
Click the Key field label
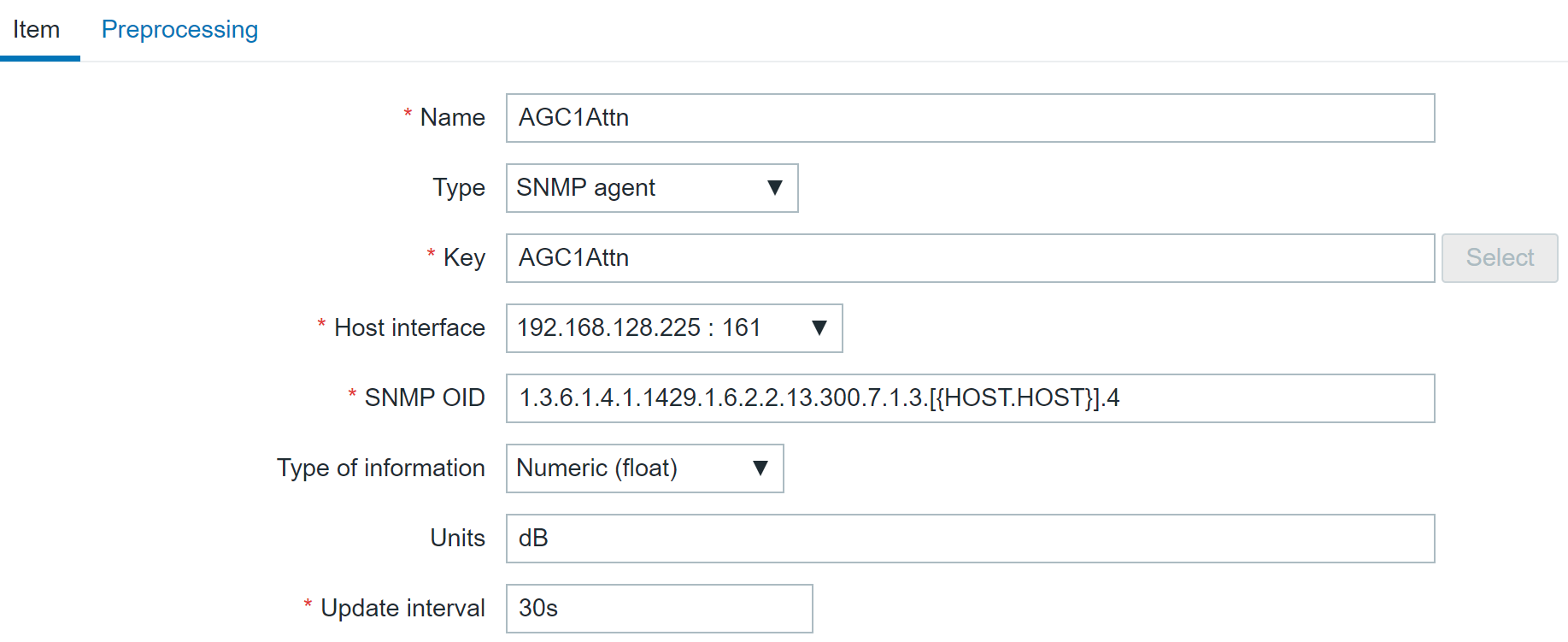pos(464,258)
